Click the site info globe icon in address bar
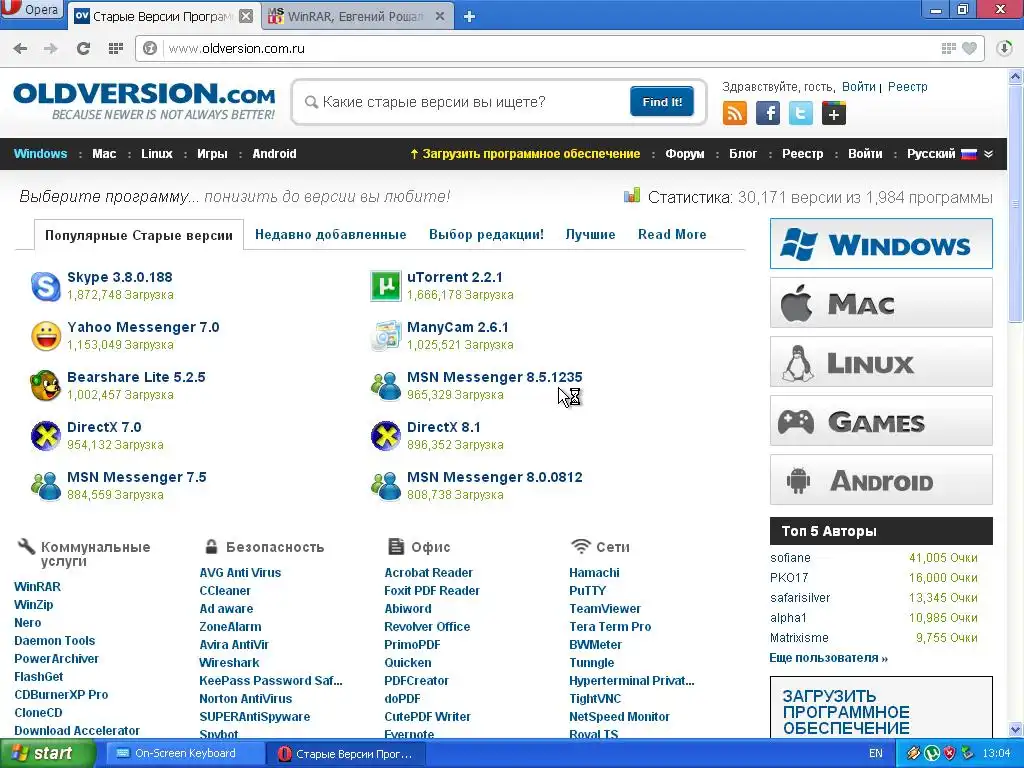The image size is (1024, 768). (x=150, y=48)
